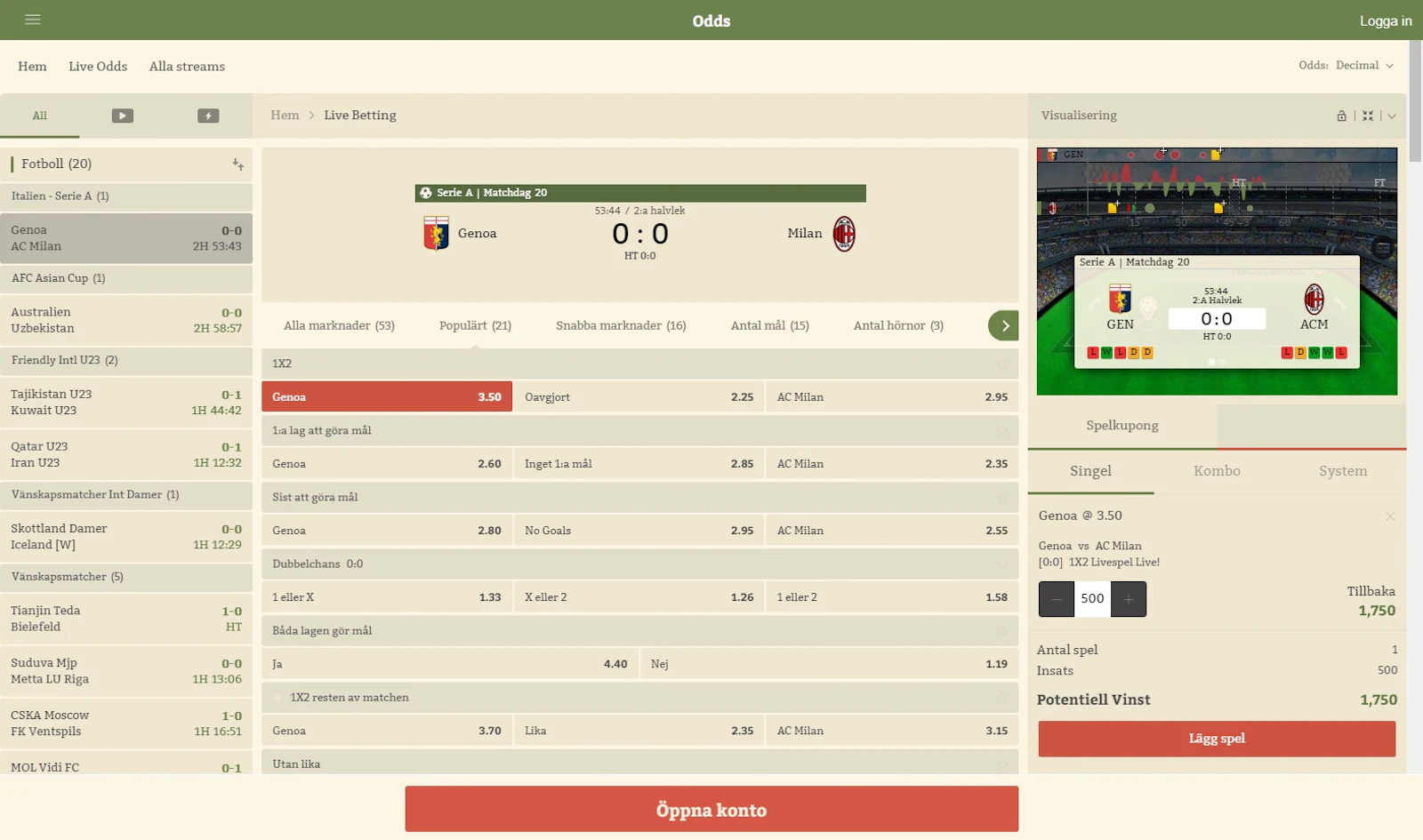Viewport: 1423px width, 840px height.
Task: Click the lock icon in Visualisering header
Action: click(1341, 116)
